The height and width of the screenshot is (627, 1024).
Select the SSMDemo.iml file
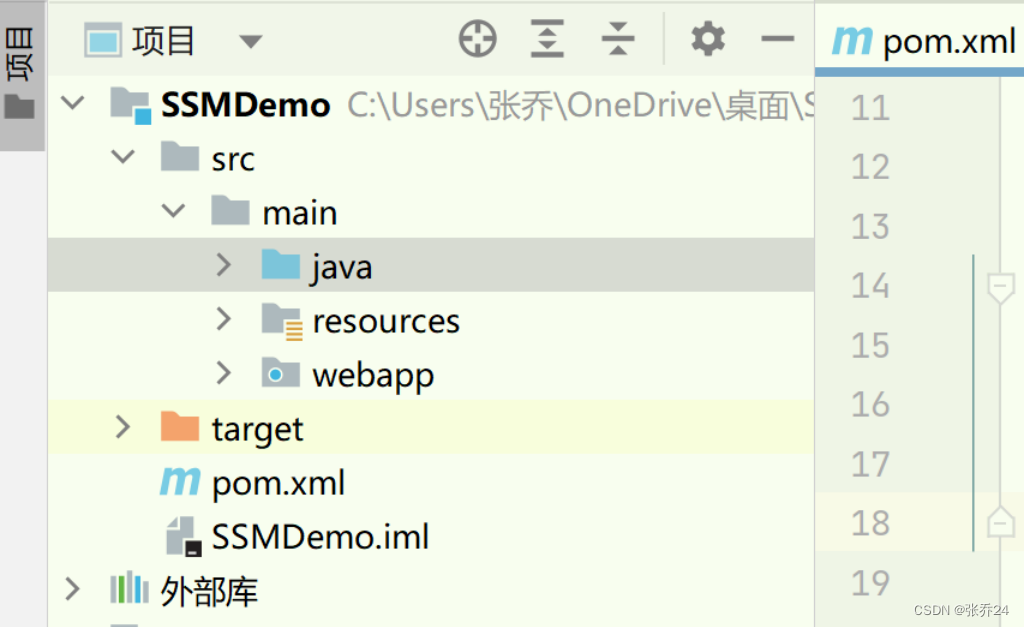click(320, 536)
